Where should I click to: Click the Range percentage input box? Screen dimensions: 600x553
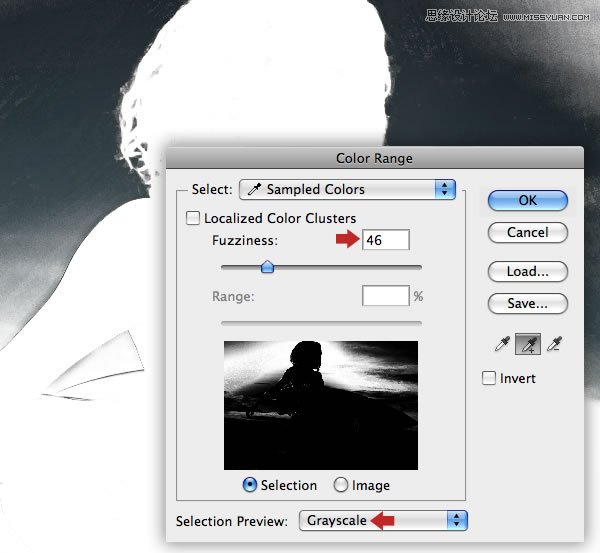click(385, 296)
